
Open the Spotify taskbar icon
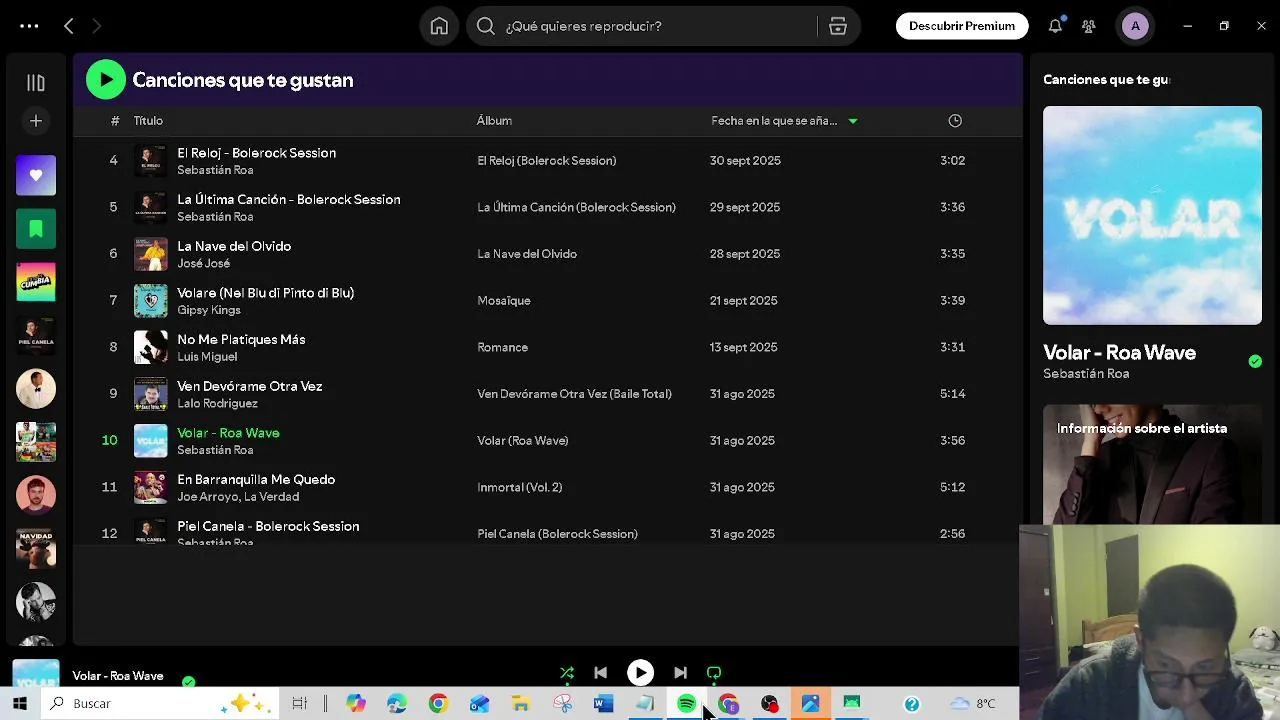pos(686,704)
